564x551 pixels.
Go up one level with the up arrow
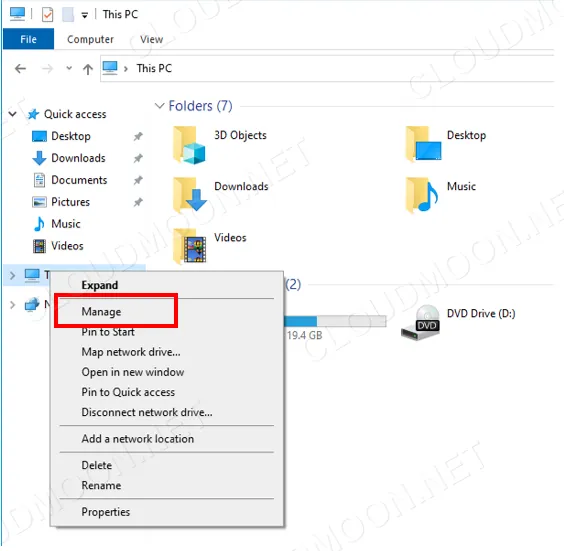click(x=88, y=69)
